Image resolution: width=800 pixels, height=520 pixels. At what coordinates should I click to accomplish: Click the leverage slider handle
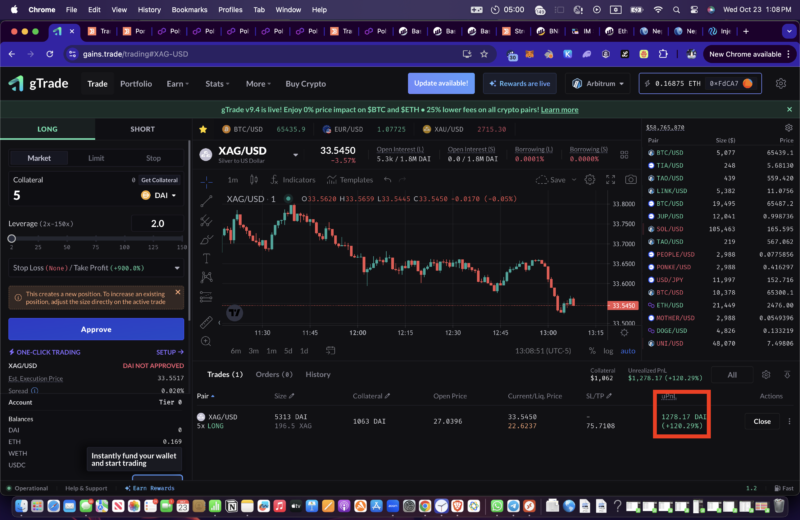pyautogui.click(x=12, y=238)
